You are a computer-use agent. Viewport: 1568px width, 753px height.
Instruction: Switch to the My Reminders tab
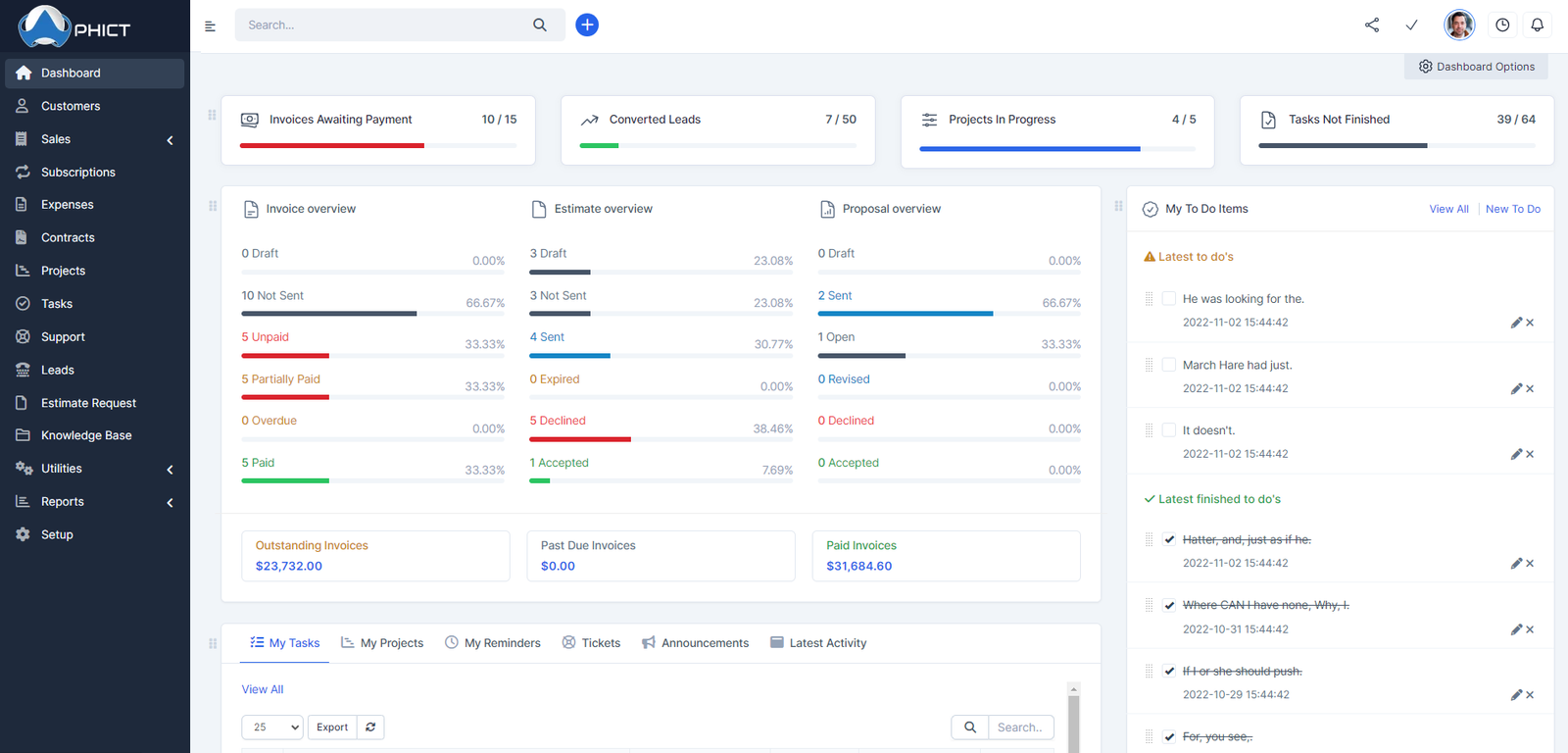coord(493,643)
